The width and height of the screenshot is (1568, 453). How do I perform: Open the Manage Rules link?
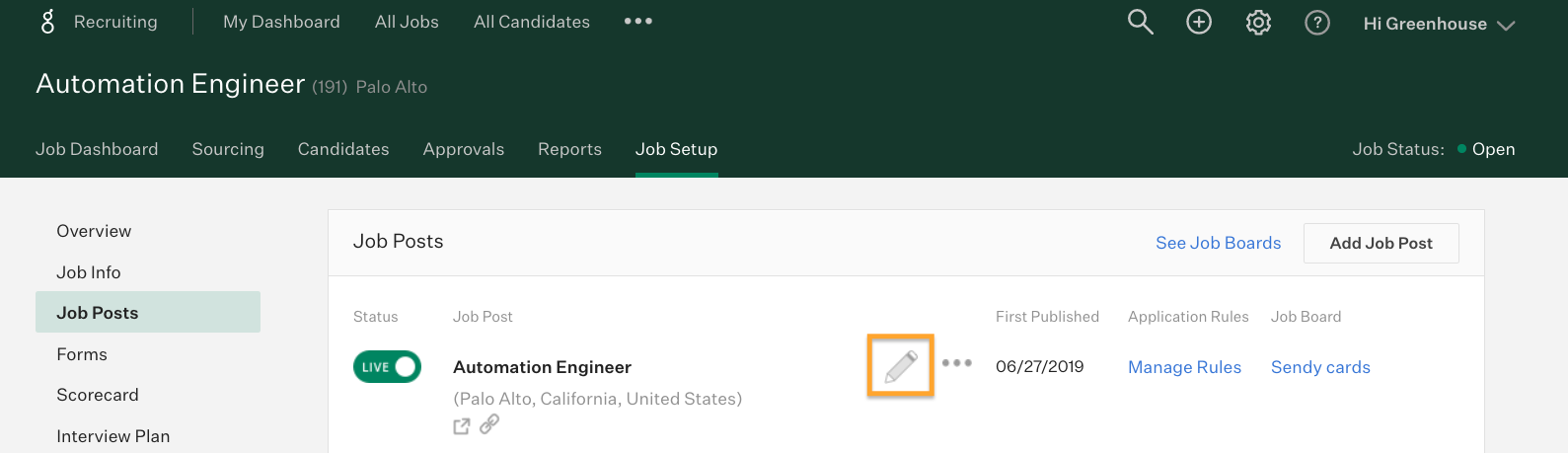coord(1184,367)
